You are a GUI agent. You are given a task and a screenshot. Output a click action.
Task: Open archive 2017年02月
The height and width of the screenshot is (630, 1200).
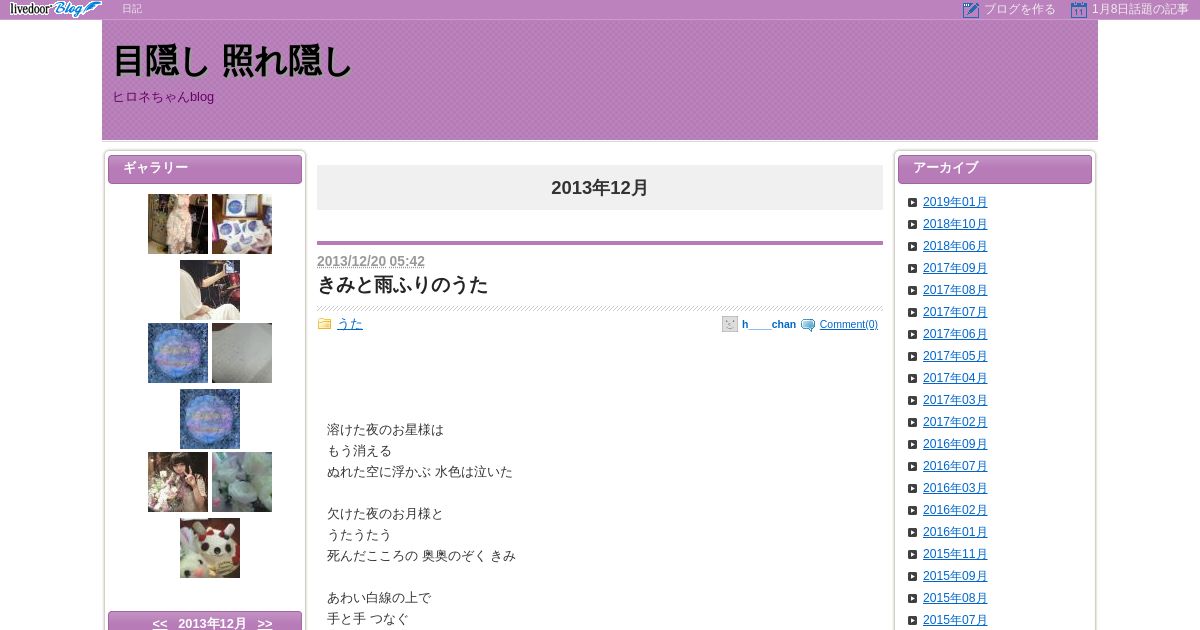click(x=955, y=422)
